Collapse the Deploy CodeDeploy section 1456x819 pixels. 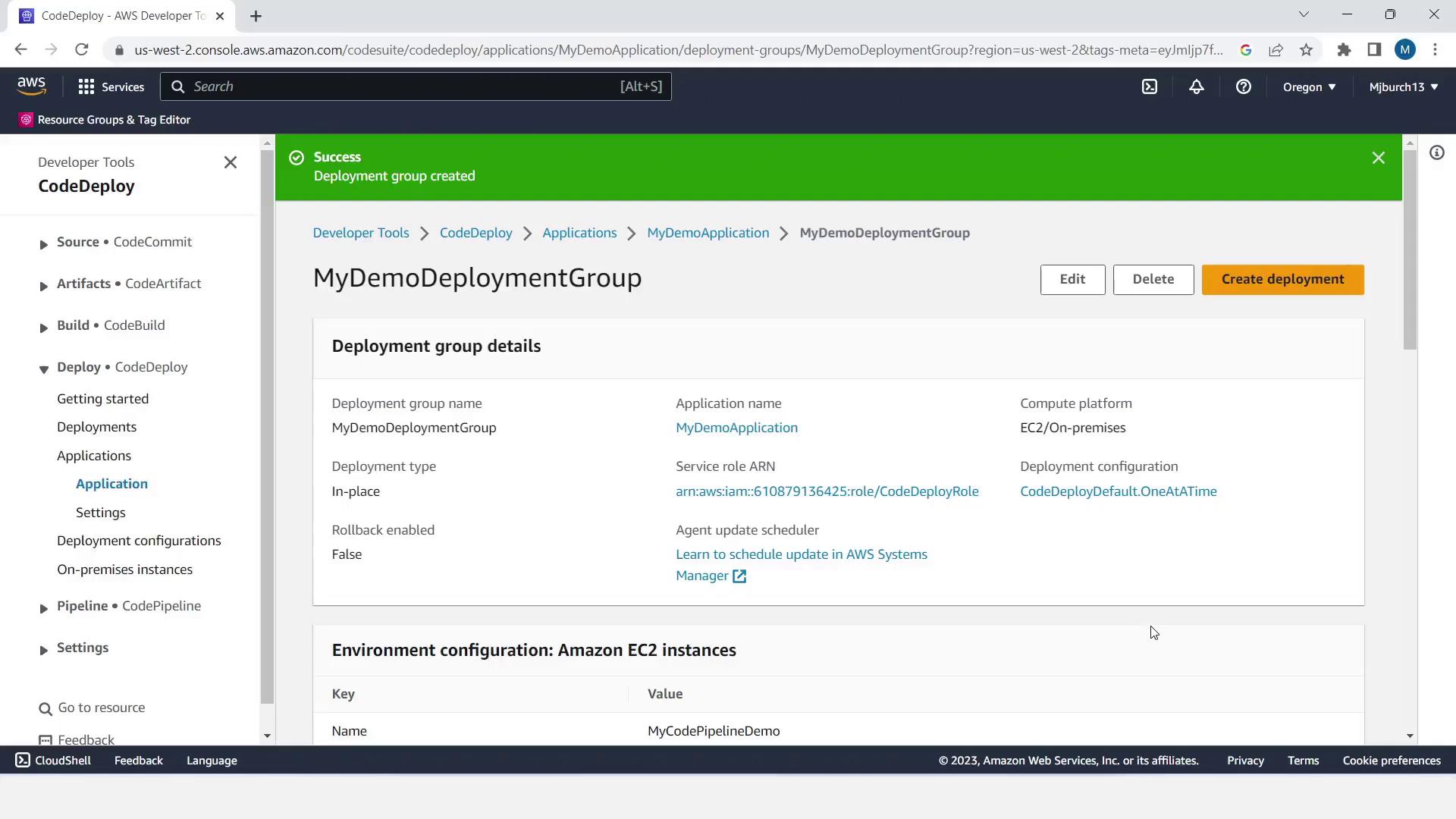[43, 369]
